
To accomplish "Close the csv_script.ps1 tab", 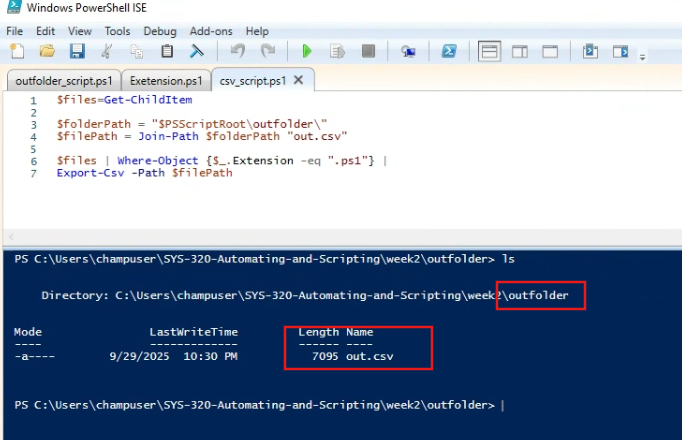I will 299,80.
